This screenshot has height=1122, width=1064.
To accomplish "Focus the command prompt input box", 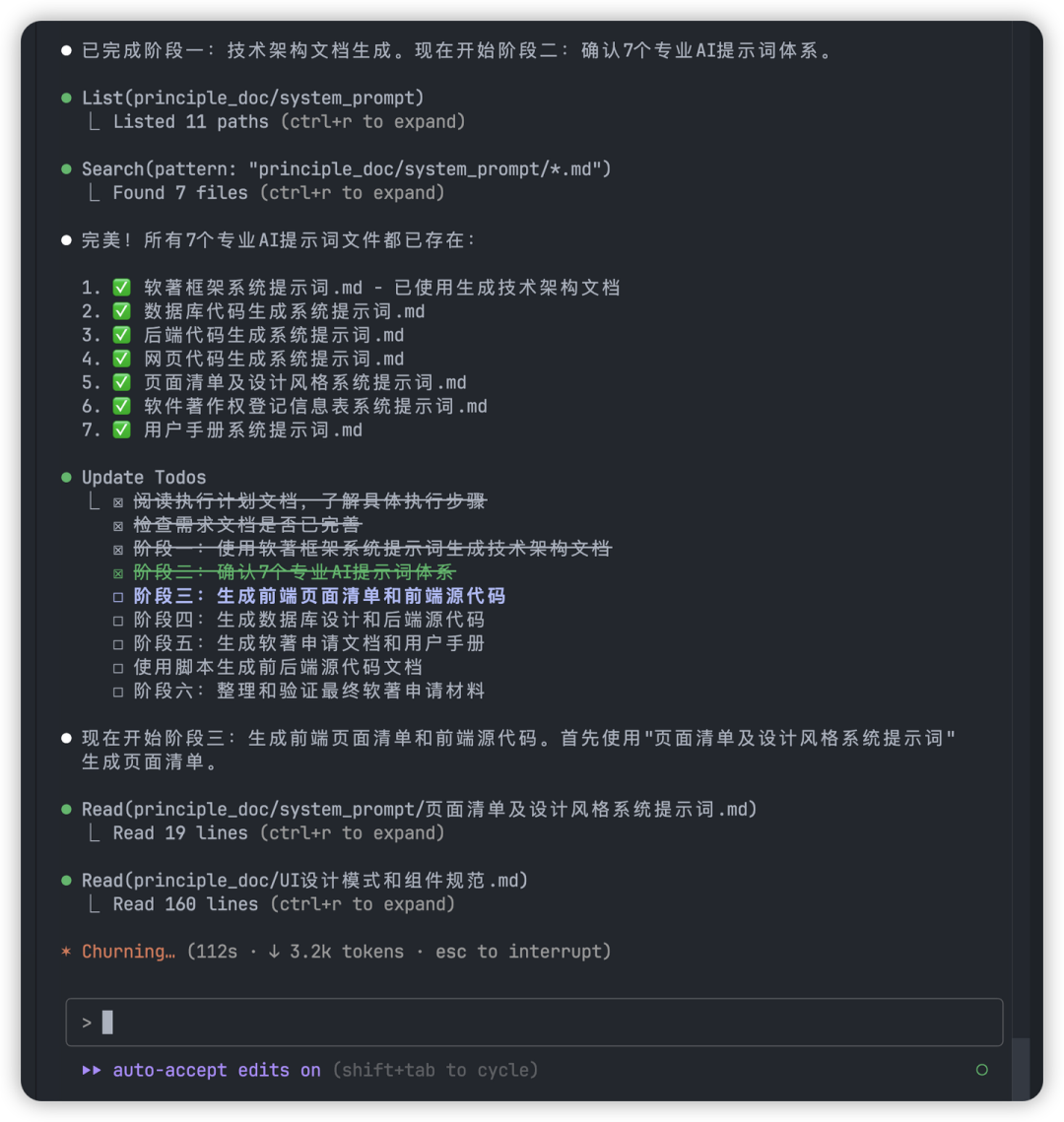I will tap(534, 1023).
